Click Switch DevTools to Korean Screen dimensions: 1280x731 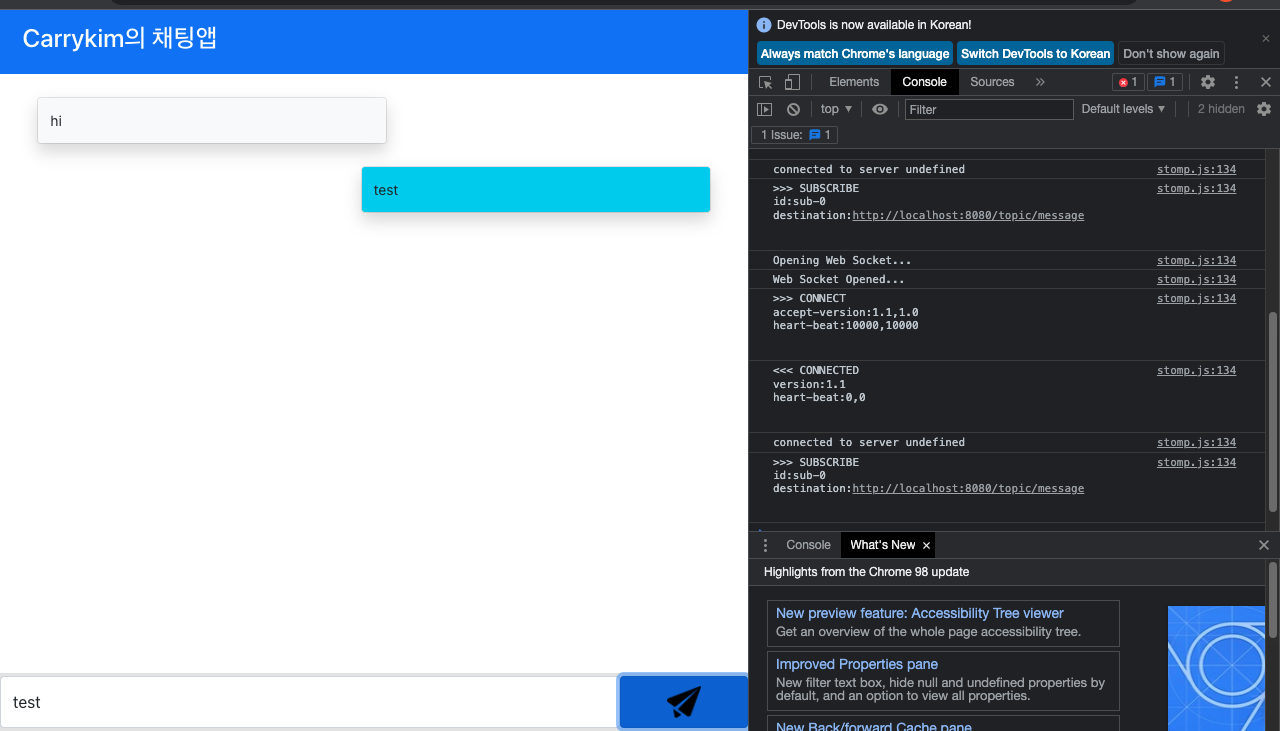tap(1035, 53)
